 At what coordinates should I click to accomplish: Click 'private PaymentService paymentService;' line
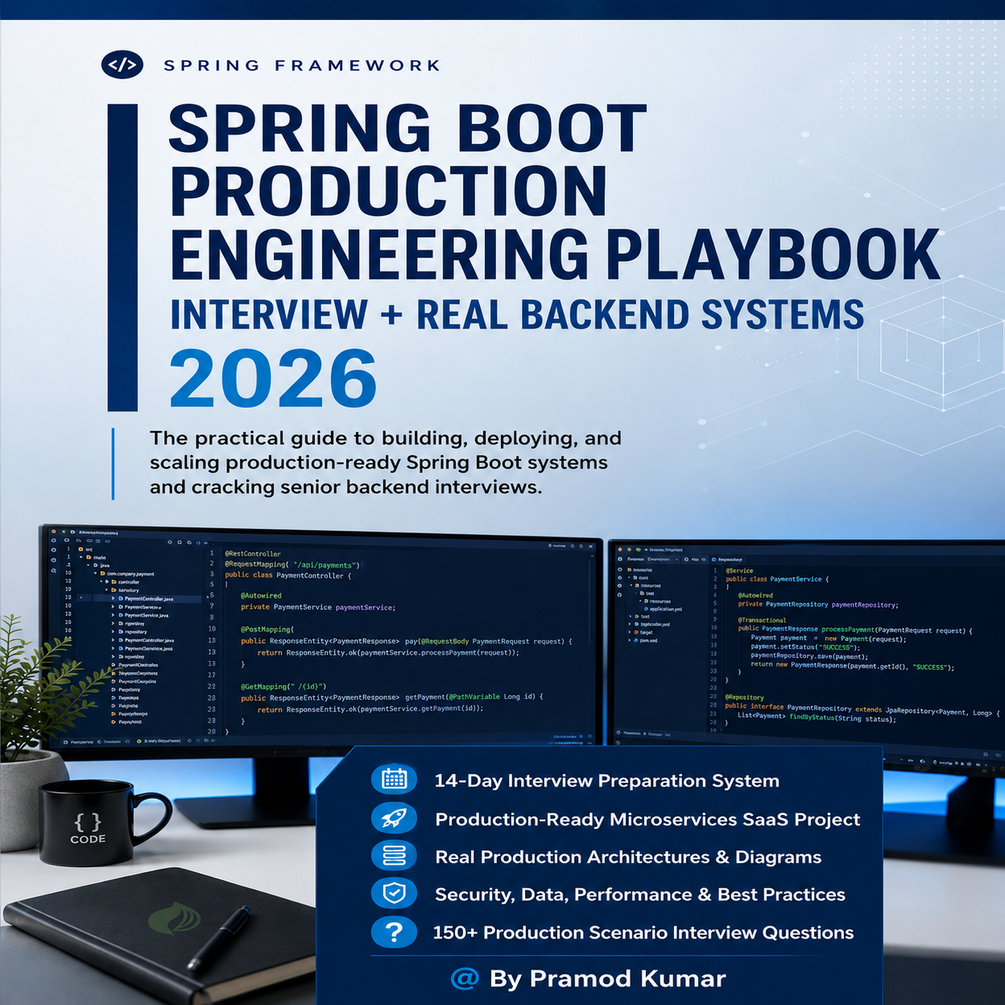[x=318, y=607]
